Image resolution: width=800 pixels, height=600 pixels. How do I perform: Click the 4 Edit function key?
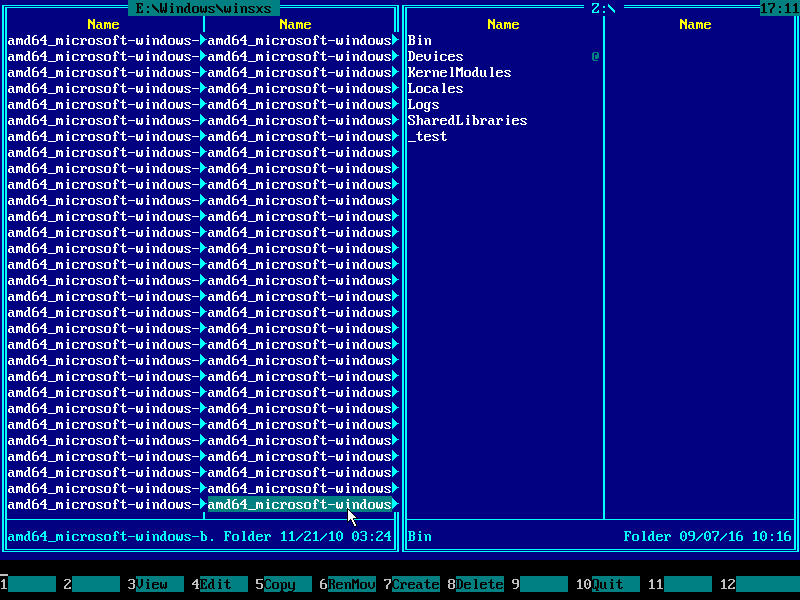[x=220, y=584]
